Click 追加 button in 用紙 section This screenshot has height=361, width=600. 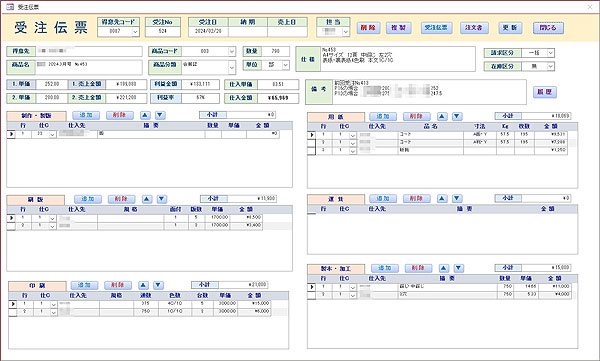pos(383,116)
